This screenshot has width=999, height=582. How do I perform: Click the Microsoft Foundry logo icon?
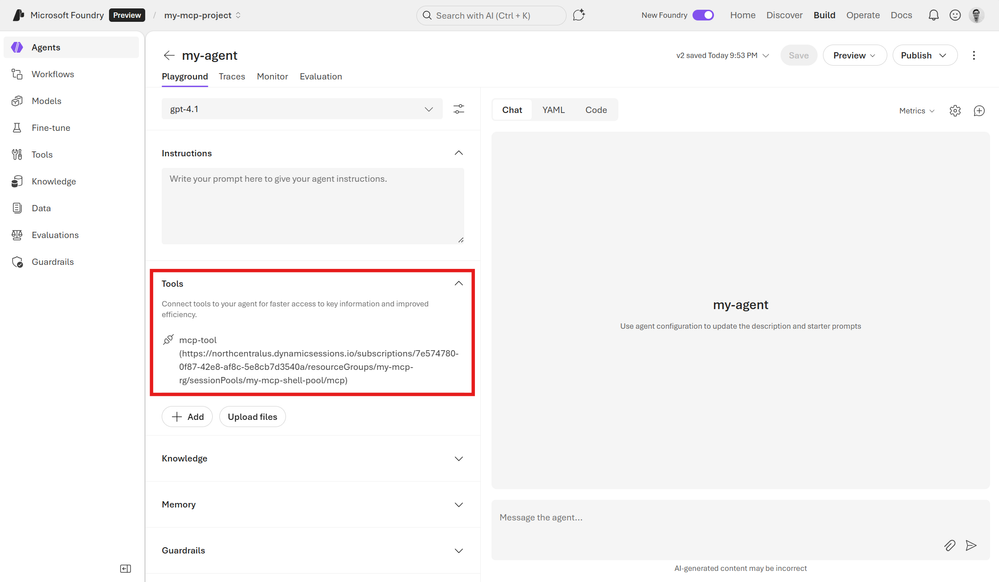pos(18,15)
